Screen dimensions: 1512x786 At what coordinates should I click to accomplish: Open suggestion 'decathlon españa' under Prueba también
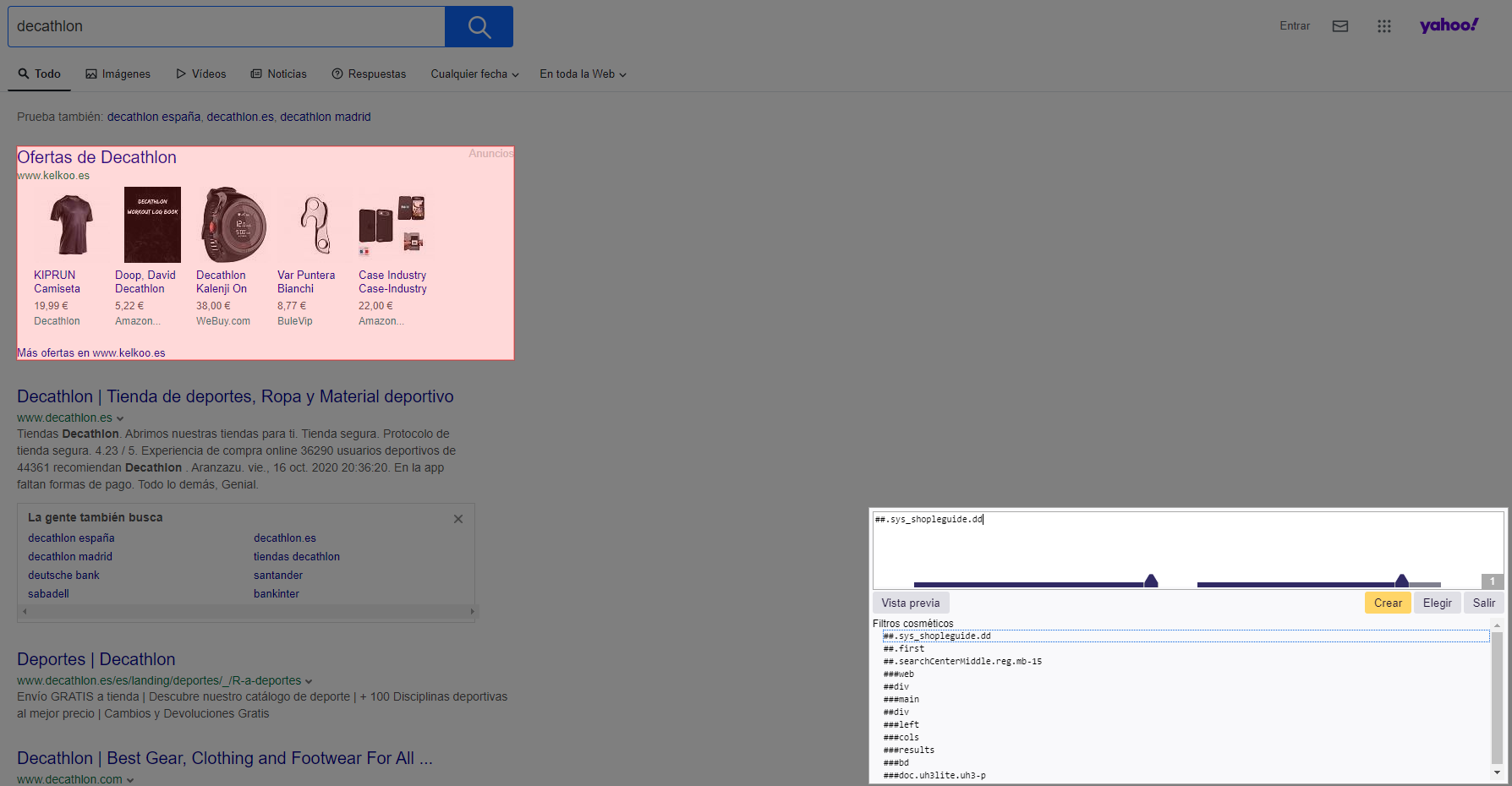(x=153, y=117)
